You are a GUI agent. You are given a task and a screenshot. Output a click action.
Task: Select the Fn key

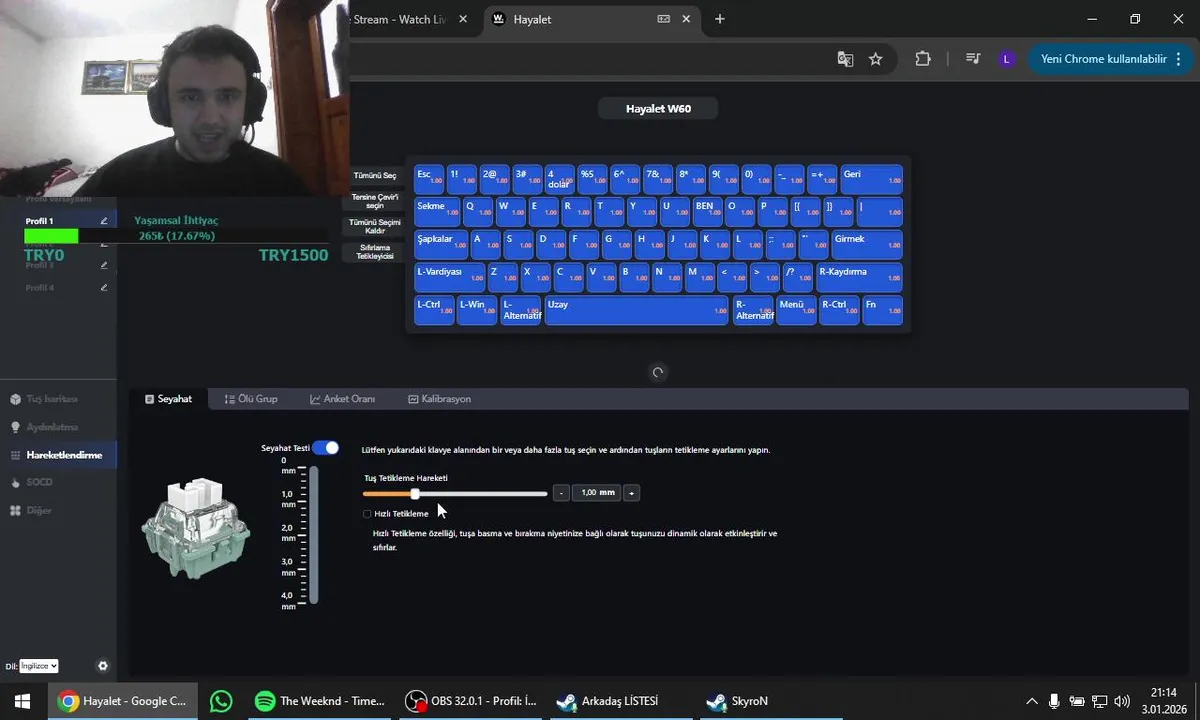[882, 310]
